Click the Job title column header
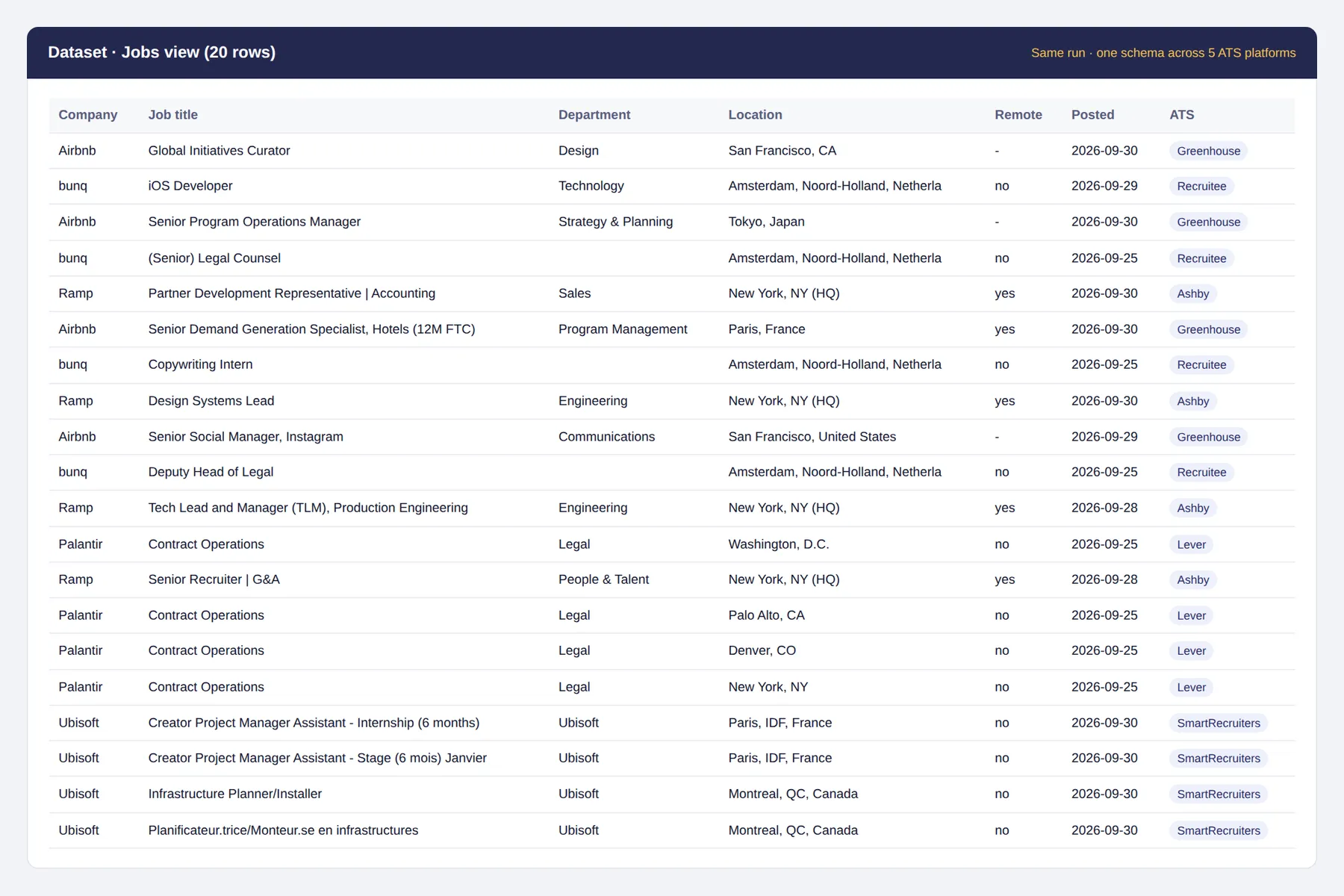Image resolution: width=1344 pixels, height=896 pixels. click(x=173, y=115)
